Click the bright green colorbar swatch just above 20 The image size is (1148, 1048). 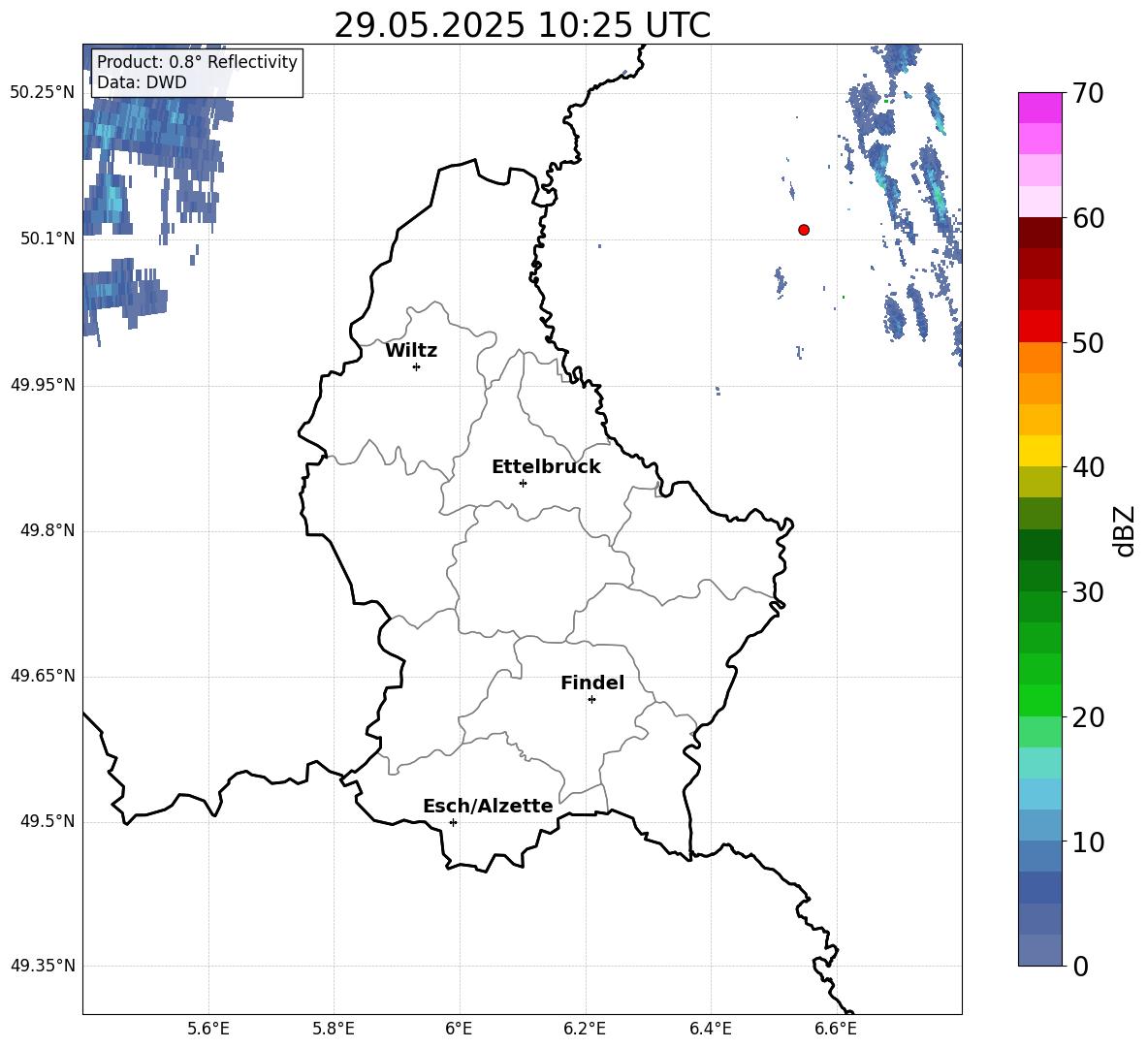click(x=1039, y=700)
